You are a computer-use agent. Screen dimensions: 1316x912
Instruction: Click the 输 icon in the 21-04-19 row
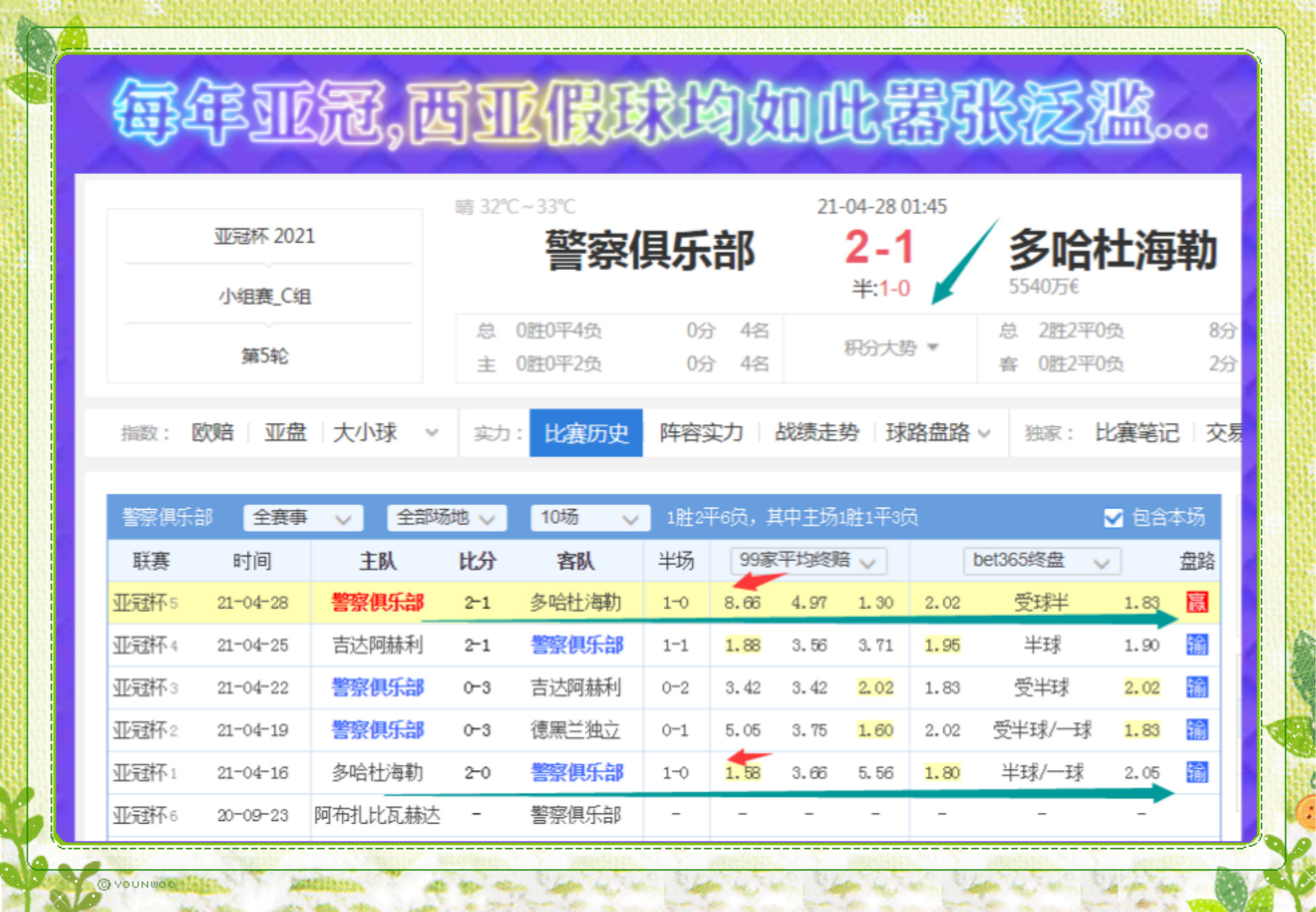click(x=1197, y=730)
